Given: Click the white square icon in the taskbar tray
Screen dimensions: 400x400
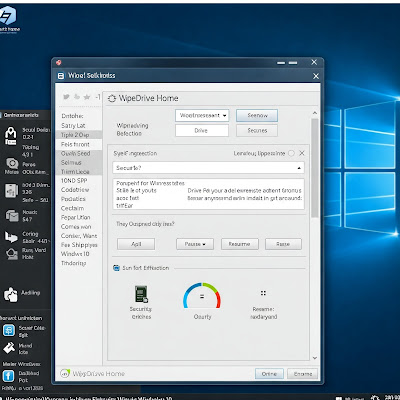Looking at the screenshot, I should tap(339, 398).
